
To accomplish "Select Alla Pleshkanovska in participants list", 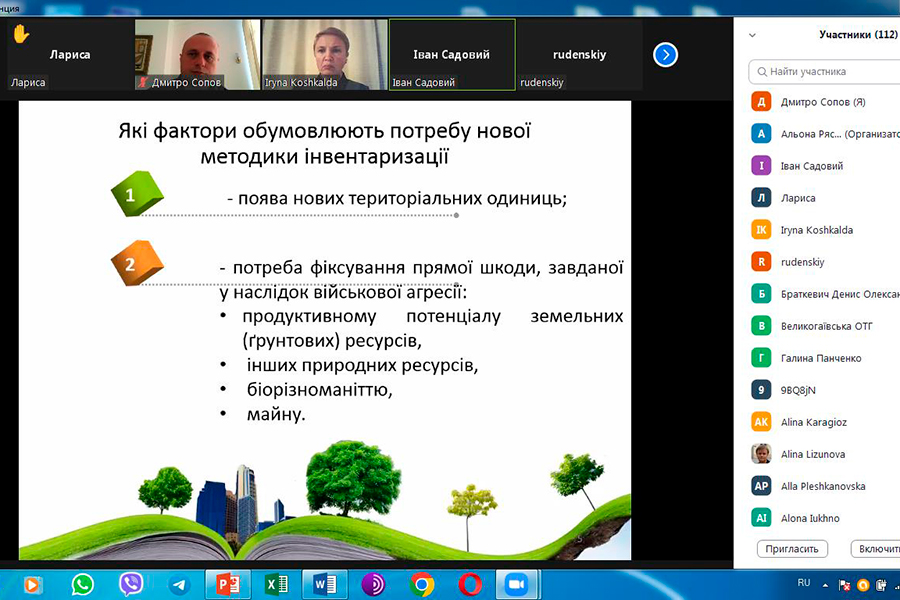I will point(824,486).
